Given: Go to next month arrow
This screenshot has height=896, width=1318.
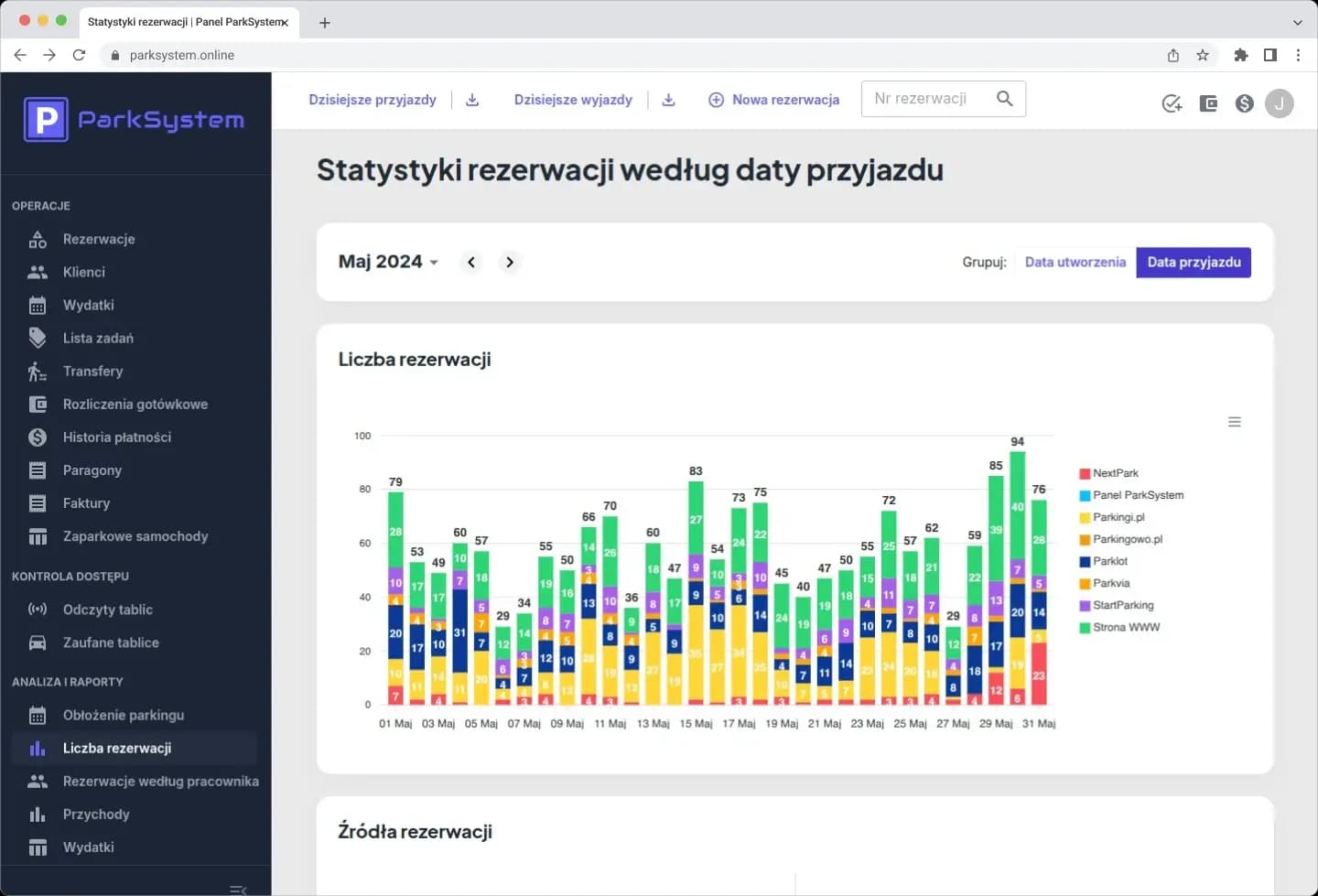Looking at the screenshot, I should click(510, 263).
